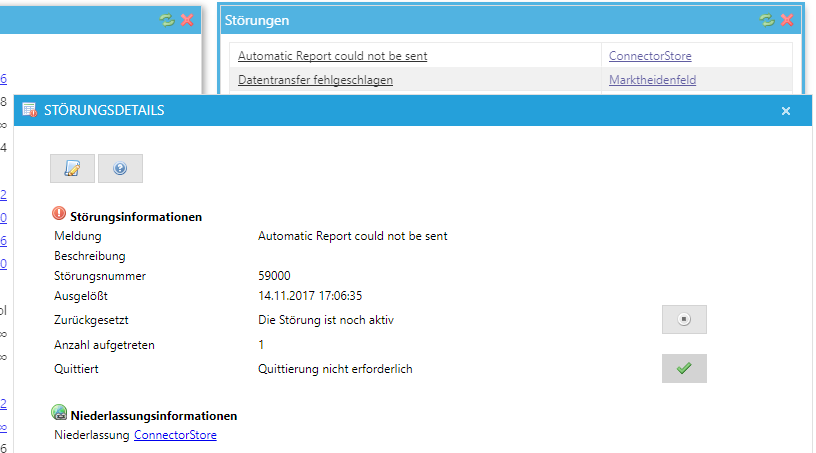Close the Störungsdetails dialog
The height and width of the screenshot is (453, 816).
786,111
